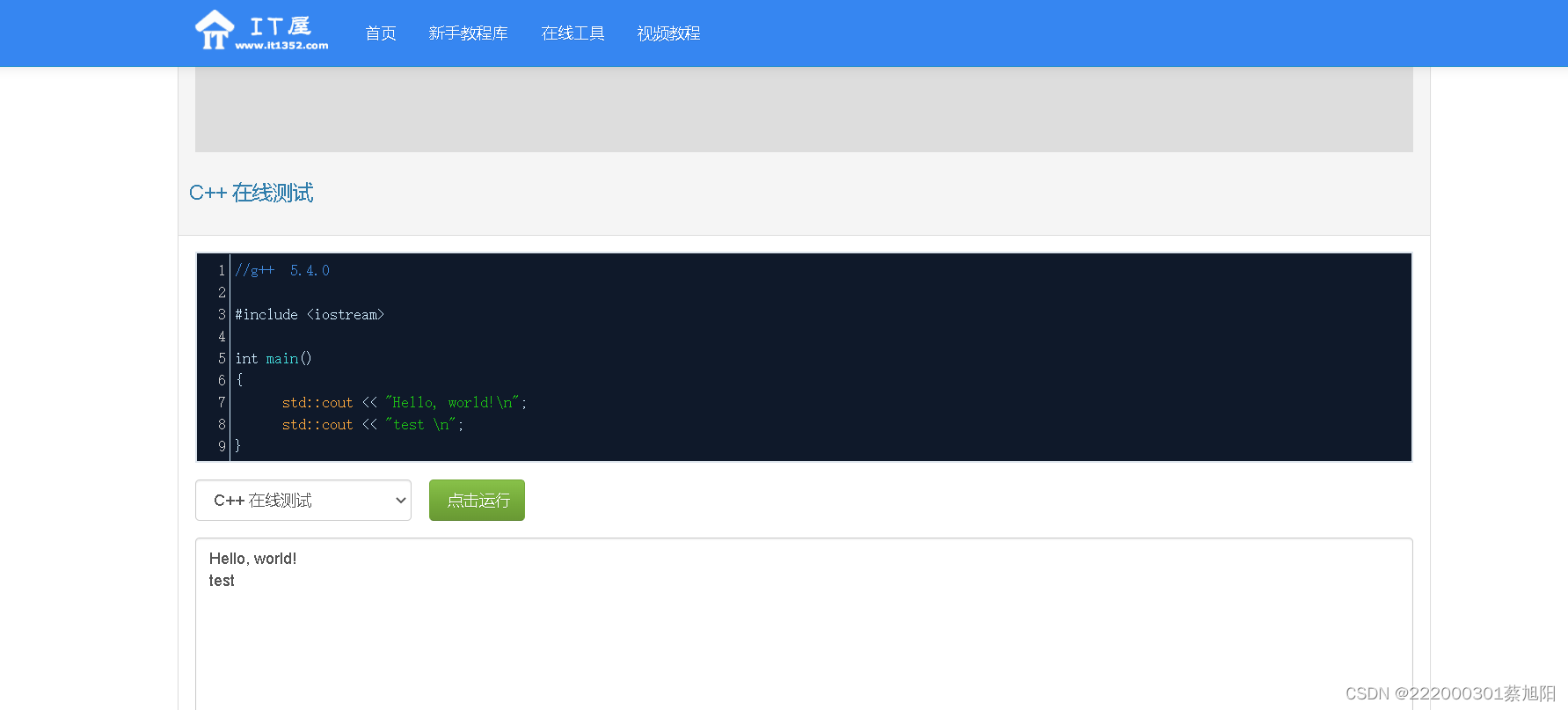Click the www.it1352.com logo text
This screenshot has width=1568, height=710.
281,46
